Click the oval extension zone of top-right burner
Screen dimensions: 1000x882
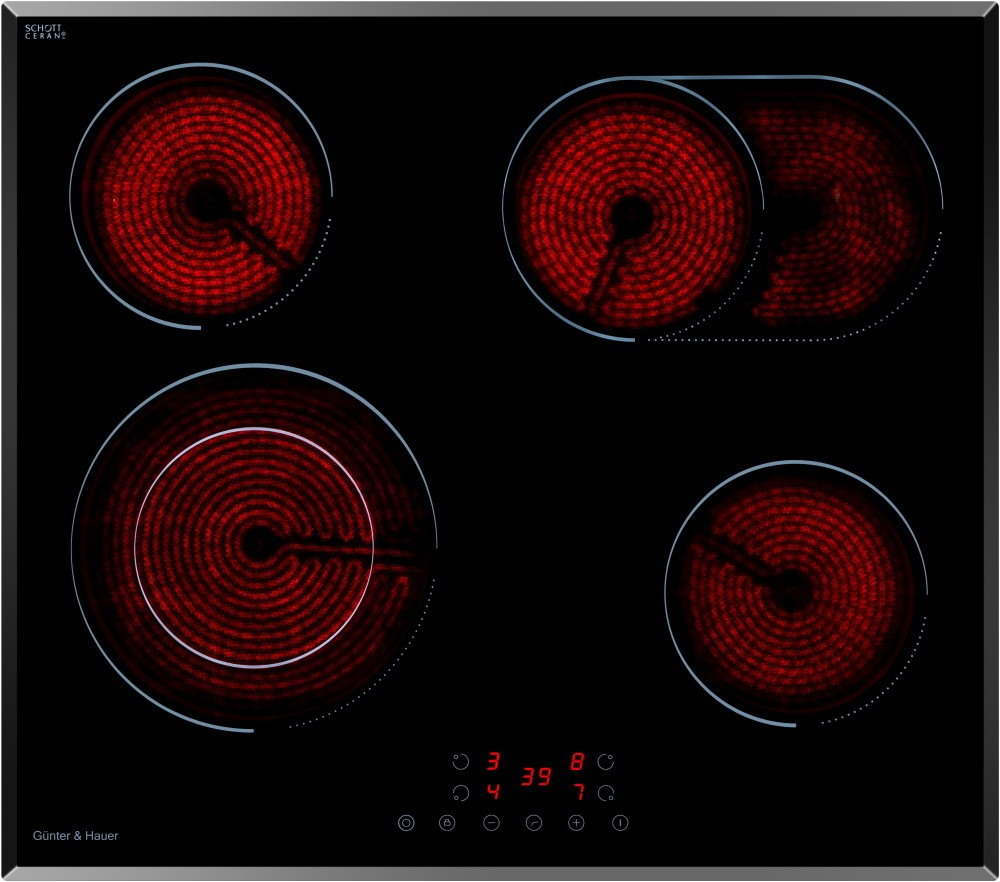click(850, 210)
